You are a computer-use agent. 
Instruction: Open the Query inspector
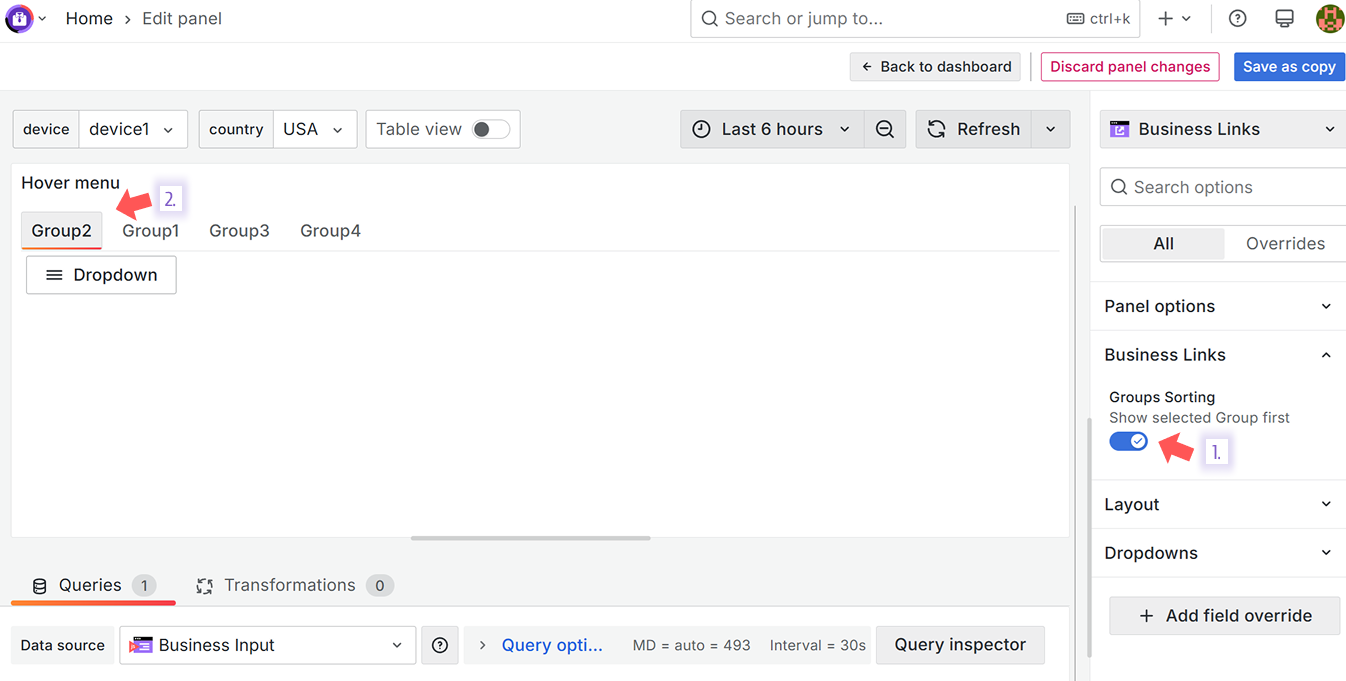[x=960, y=645]
